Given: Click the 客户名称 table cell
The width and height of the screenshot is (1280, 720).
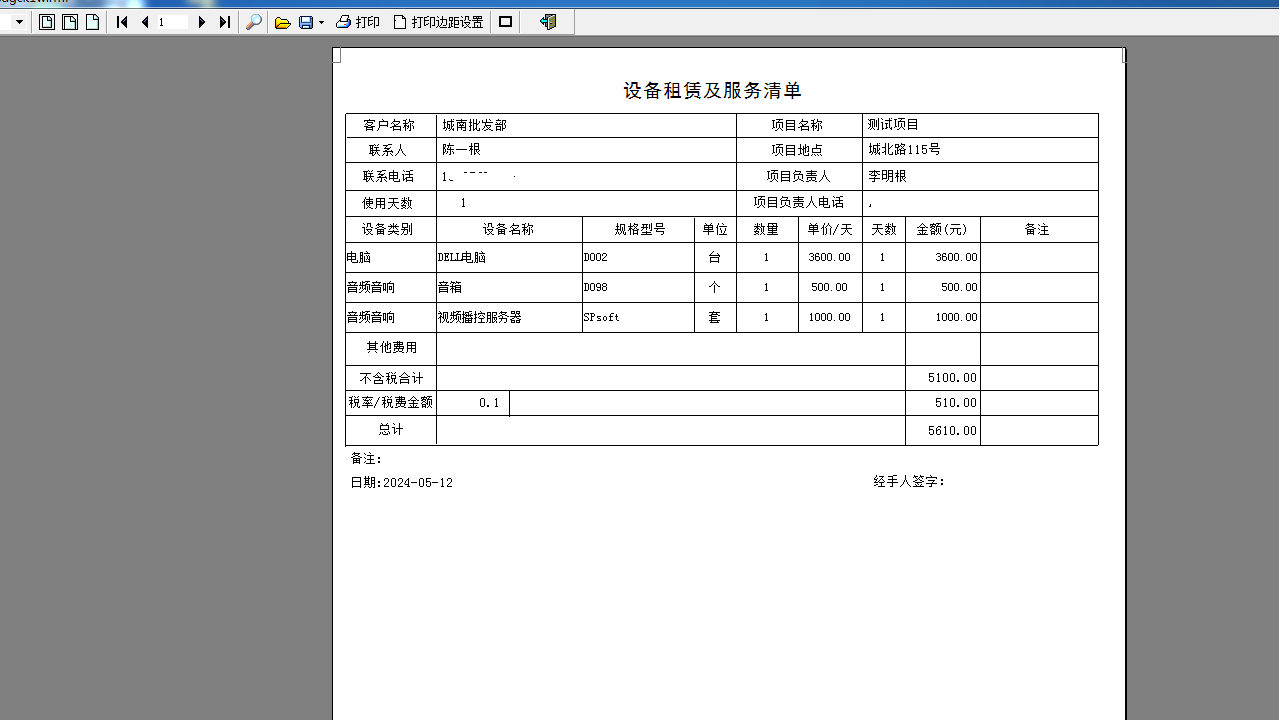Looking at the screenshot, I should (x=390, y=124).
